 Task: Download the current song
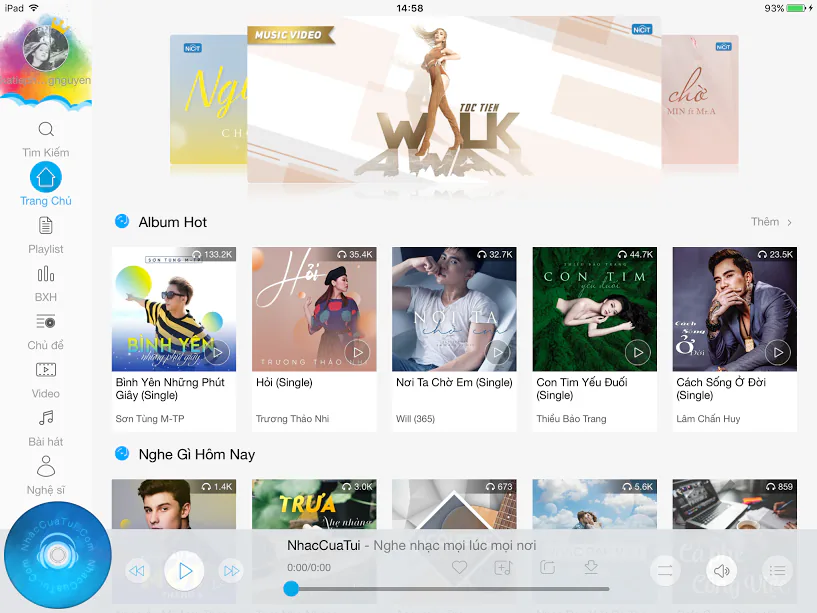(591, 567)
